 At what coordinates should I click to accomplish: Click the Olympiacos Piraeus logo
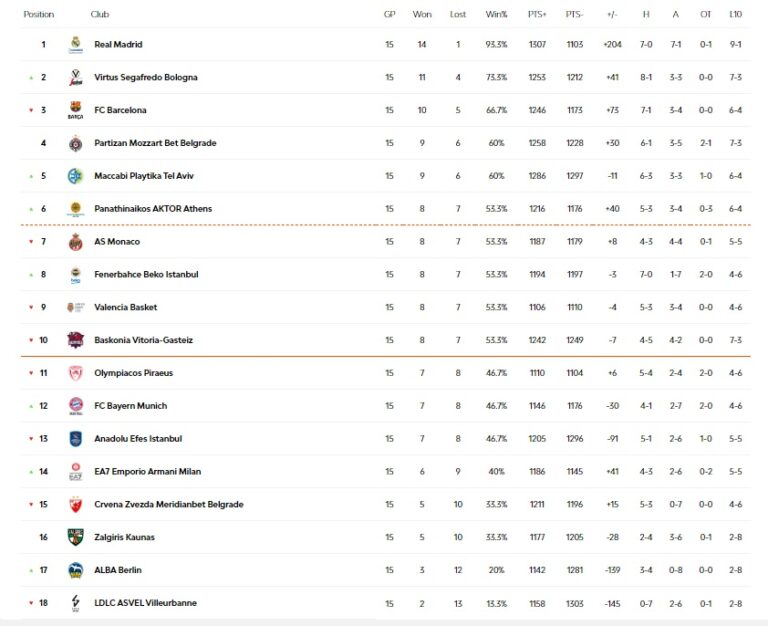pyautogui.click(x=75, y=373)
